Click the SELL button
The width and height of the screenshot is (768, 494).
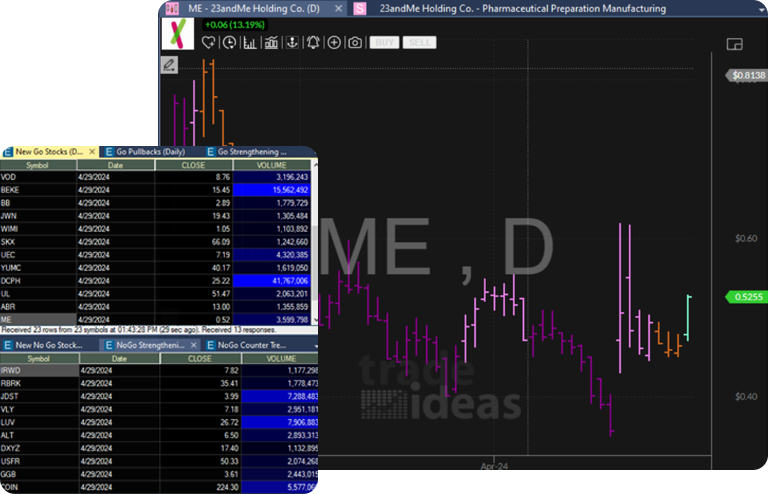(419, 43)
